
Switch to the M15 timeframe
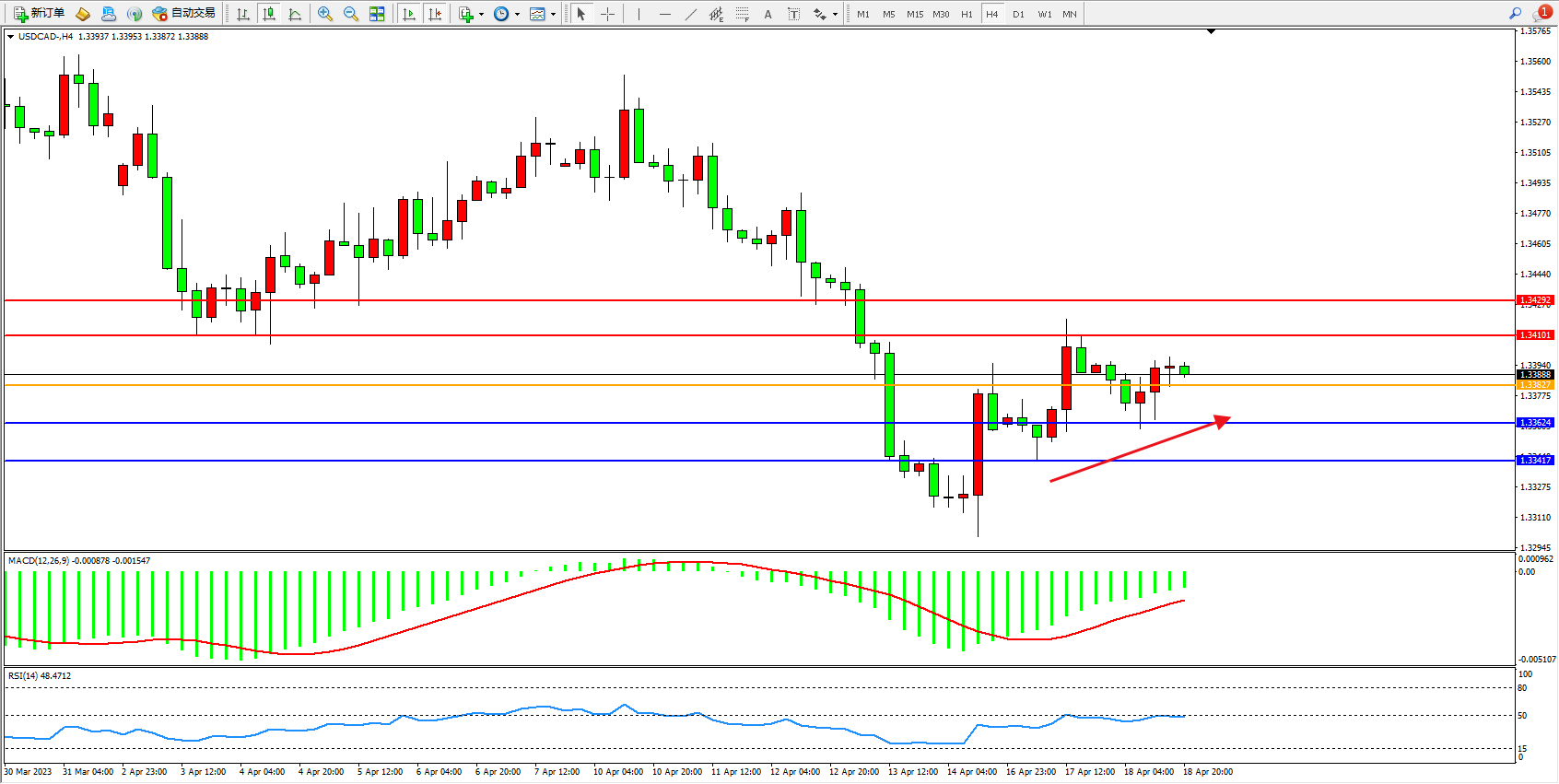coord(914,14)
